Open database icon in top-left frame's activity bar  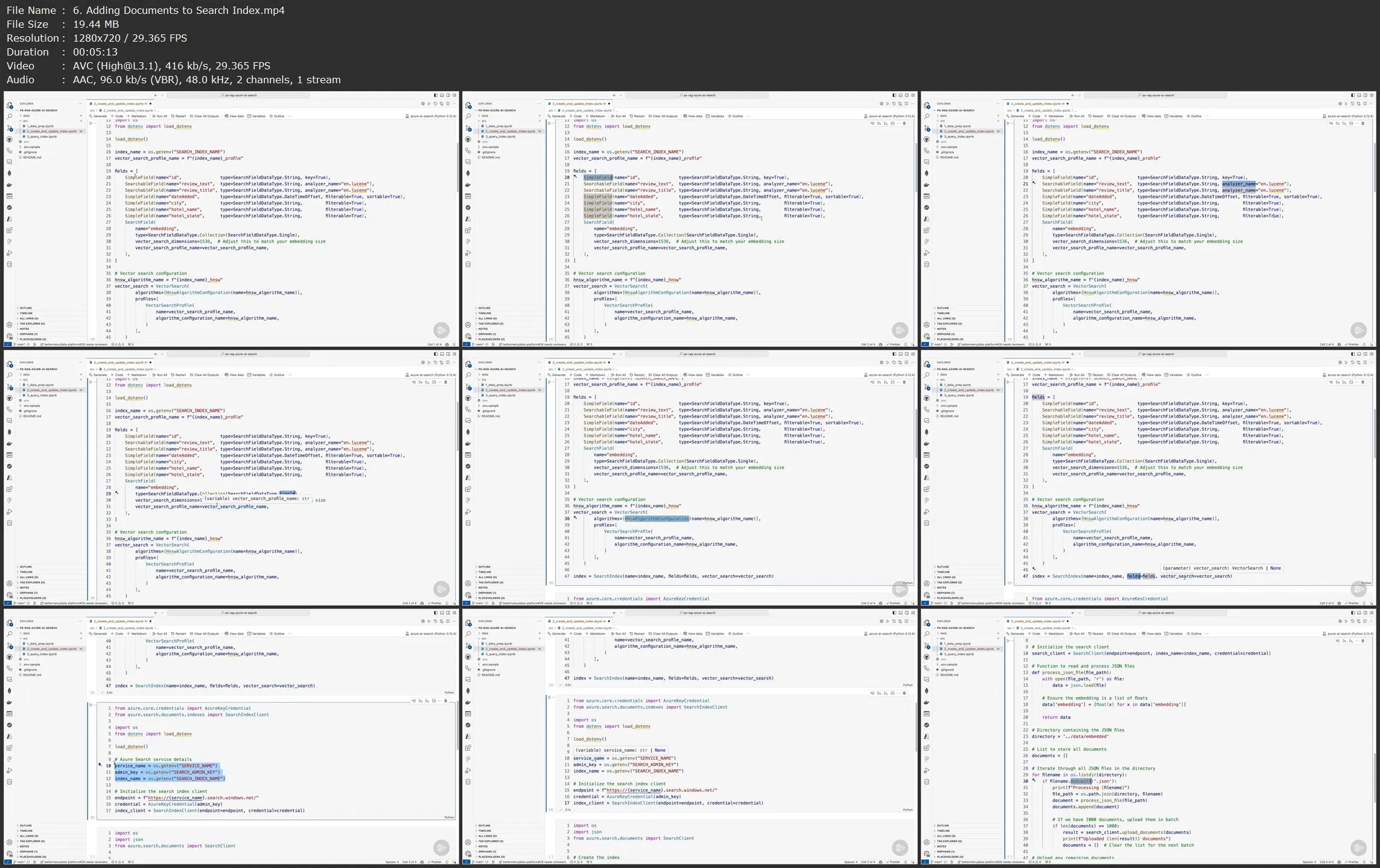click(x=10, y=264)
